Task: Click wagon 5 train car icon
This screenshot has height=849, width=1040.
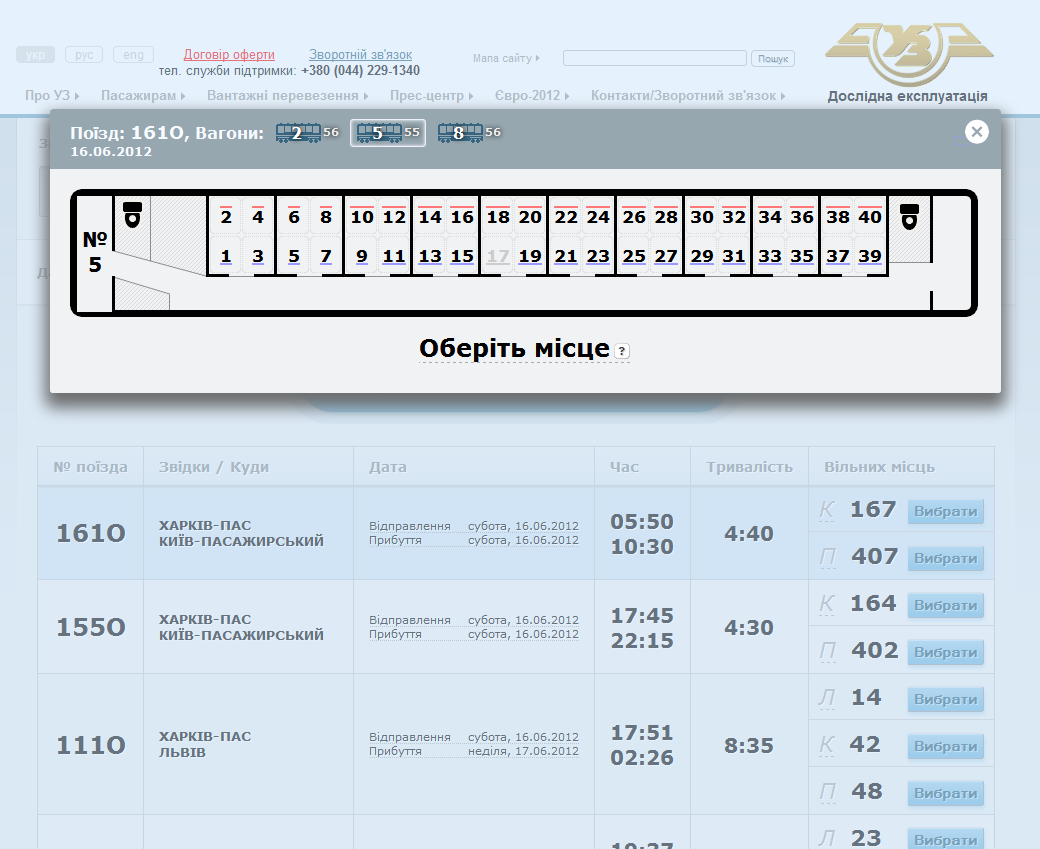Action: coord(378,133)
